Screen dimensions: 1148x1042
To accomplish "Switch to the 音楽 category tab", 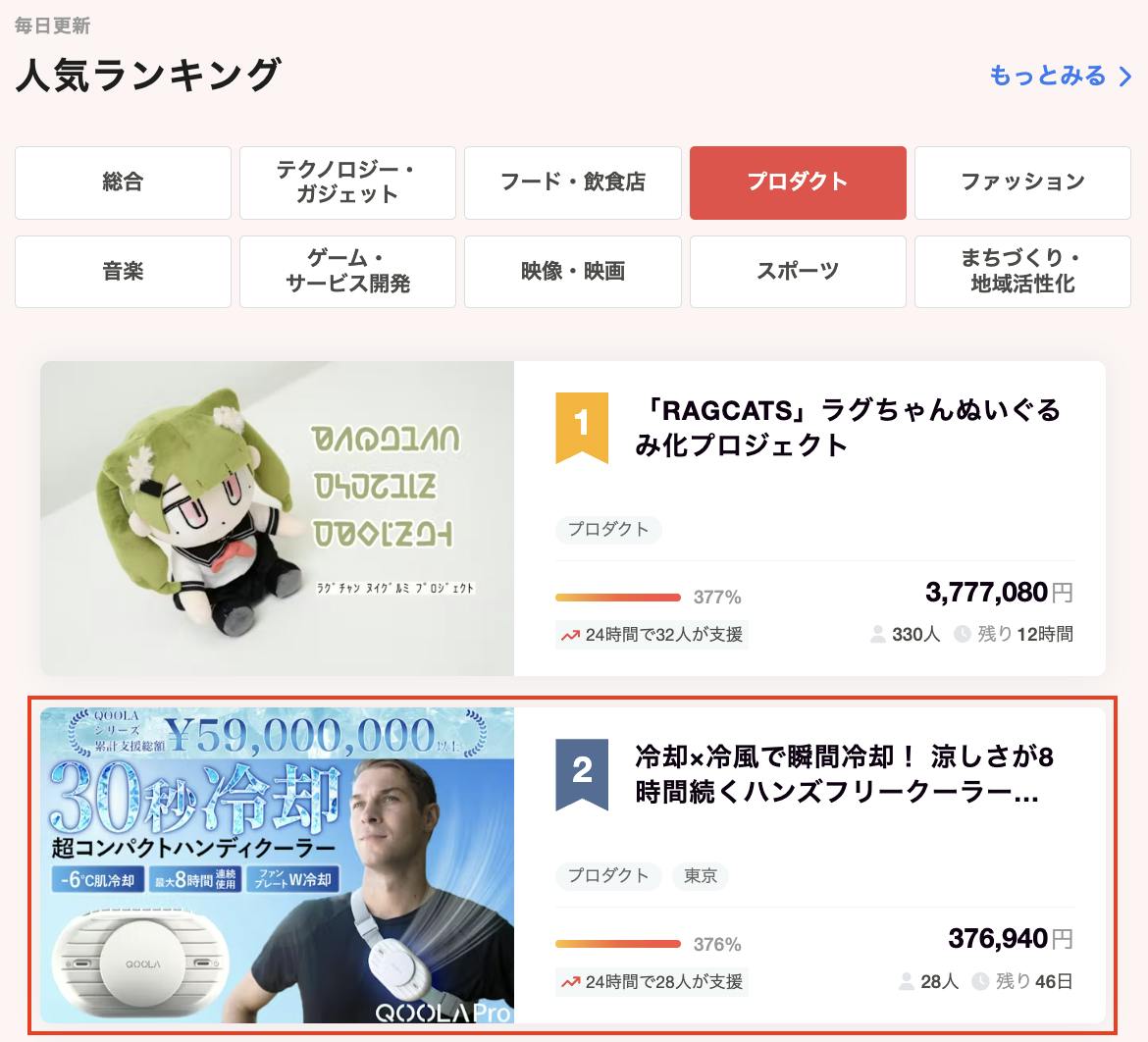I will coord(123,272).
